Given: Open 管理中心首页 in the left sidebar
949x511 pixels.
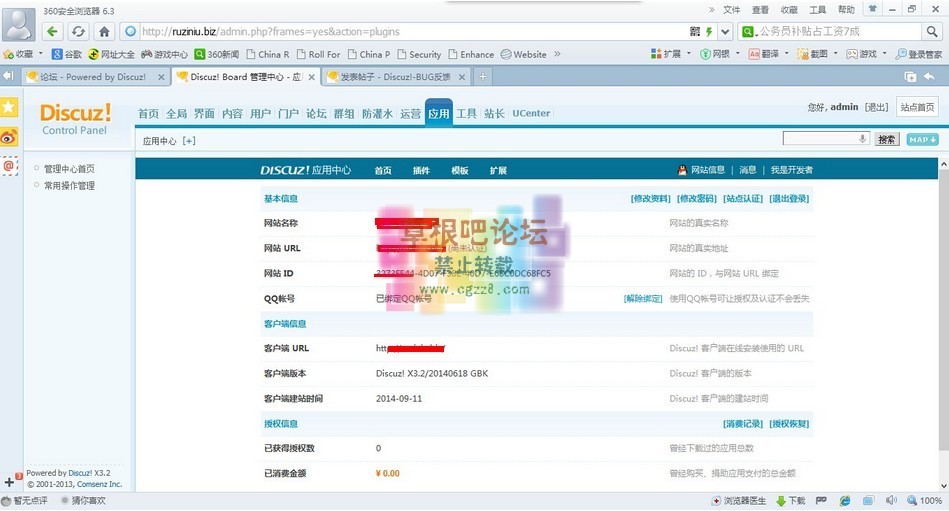Looking at the screenshot, I should click(69, 169).
